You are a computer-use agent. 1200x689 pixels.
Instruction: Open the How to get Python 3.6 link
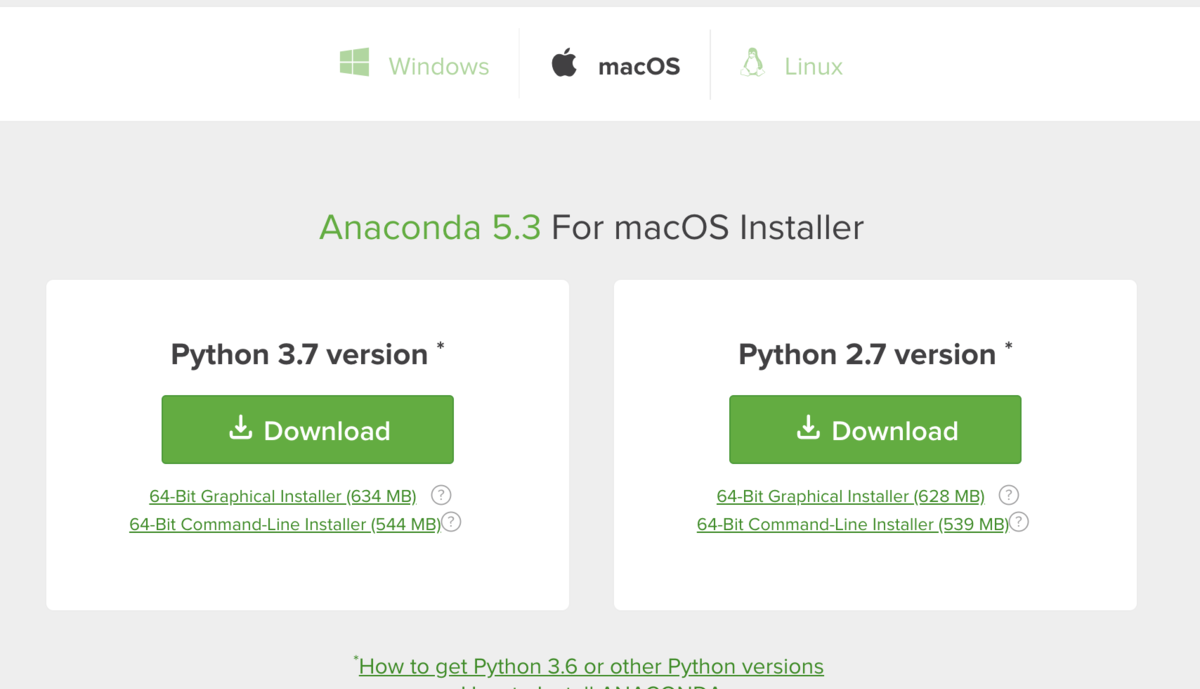(591, 666)
